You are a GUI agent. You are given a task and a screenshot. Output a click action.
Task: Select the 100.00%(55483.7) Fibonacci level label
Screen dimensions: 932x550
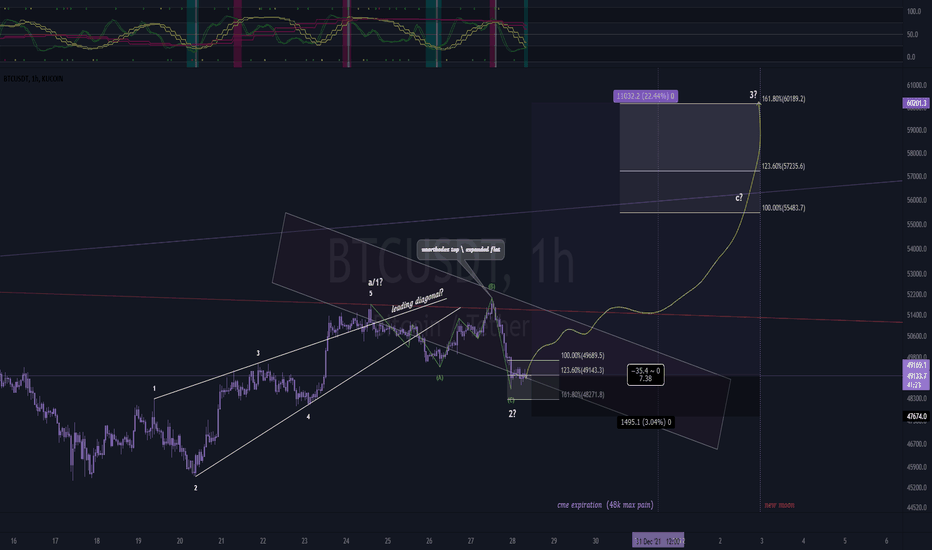783,208
